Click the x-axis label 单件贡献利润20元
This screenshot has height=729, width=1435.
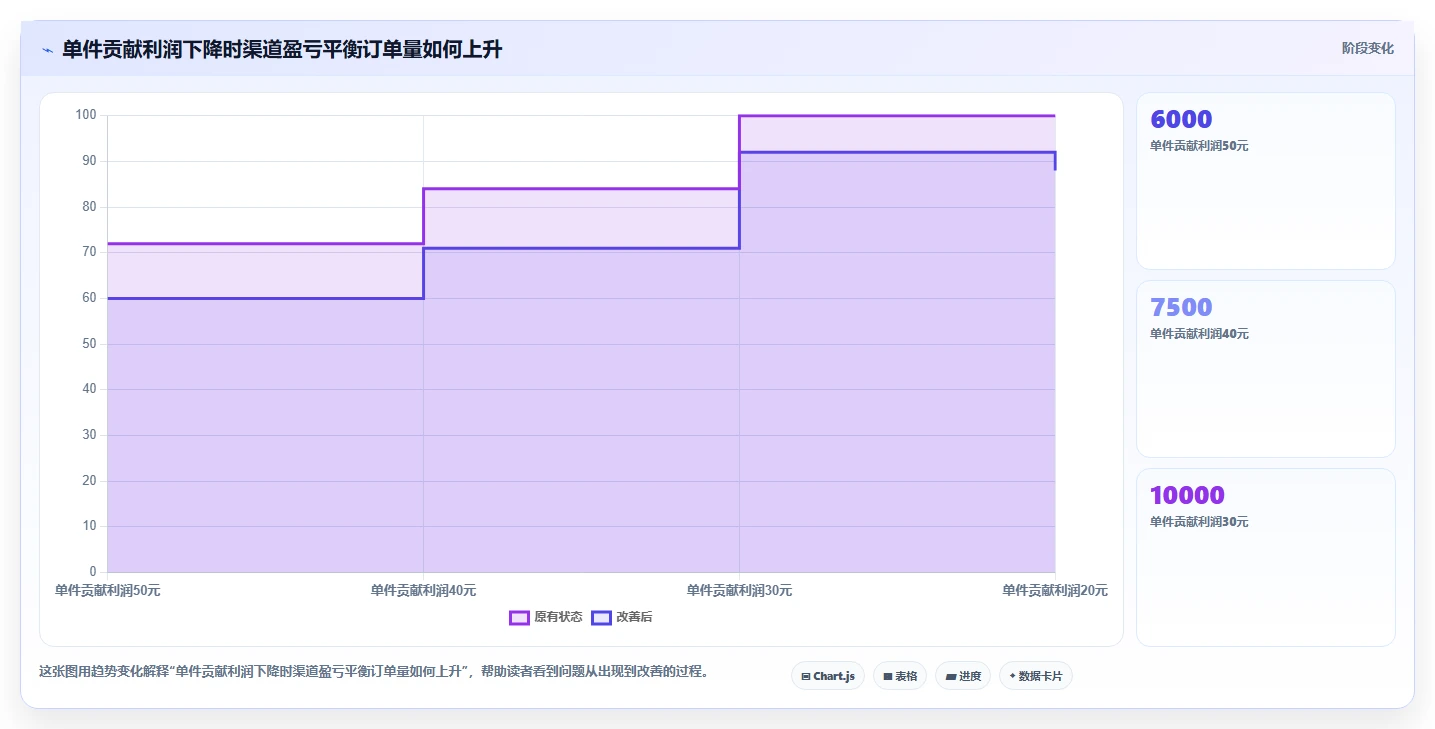click(1055, 591)
